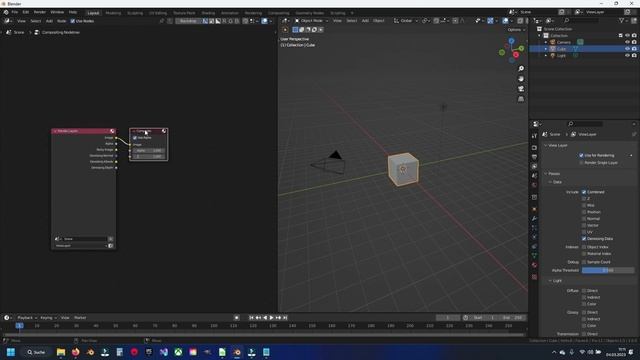Click the viewport Options button
640x360 pixels.
tap(516, 30)
